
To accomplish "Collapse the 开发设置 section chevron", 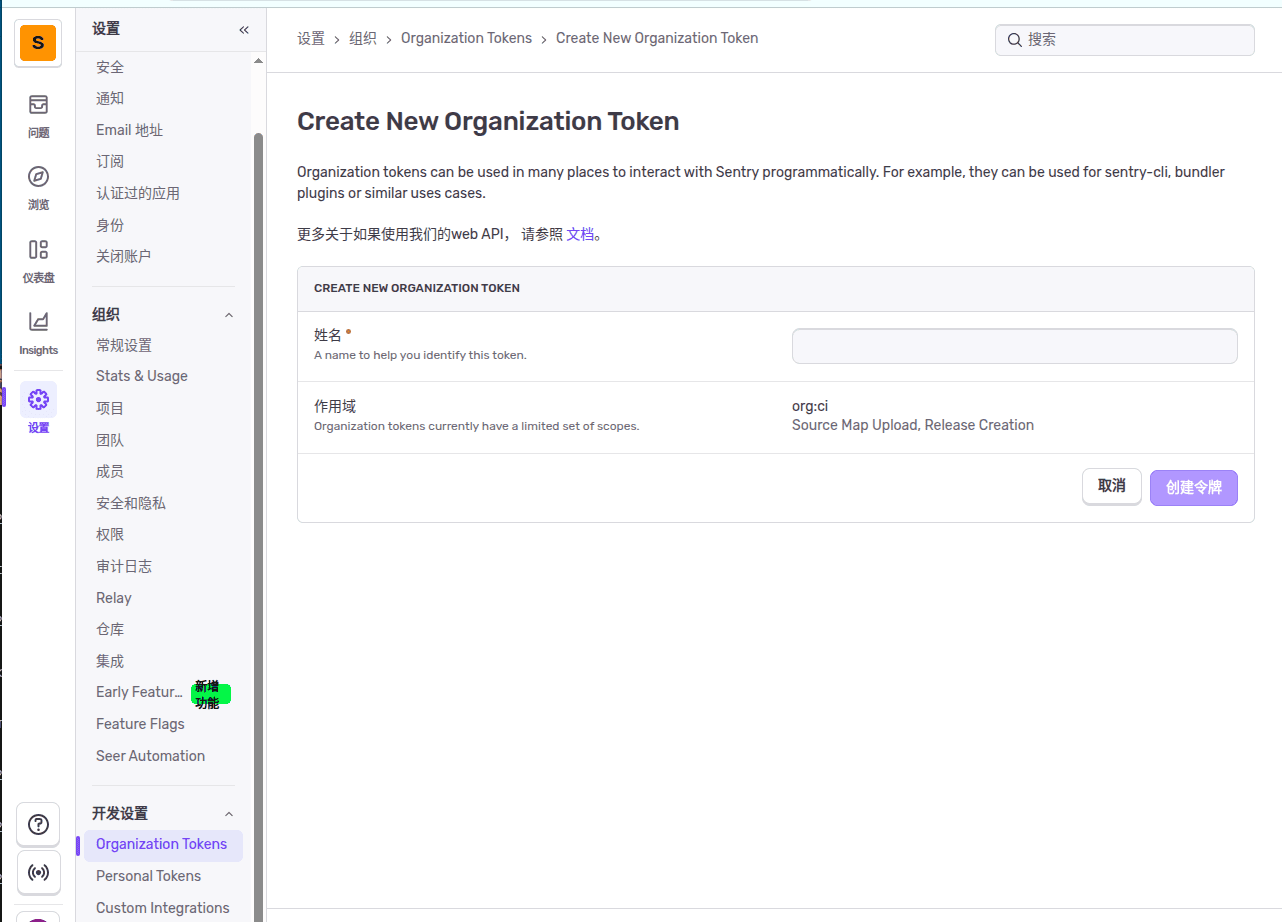I will (x=229, y=812).
